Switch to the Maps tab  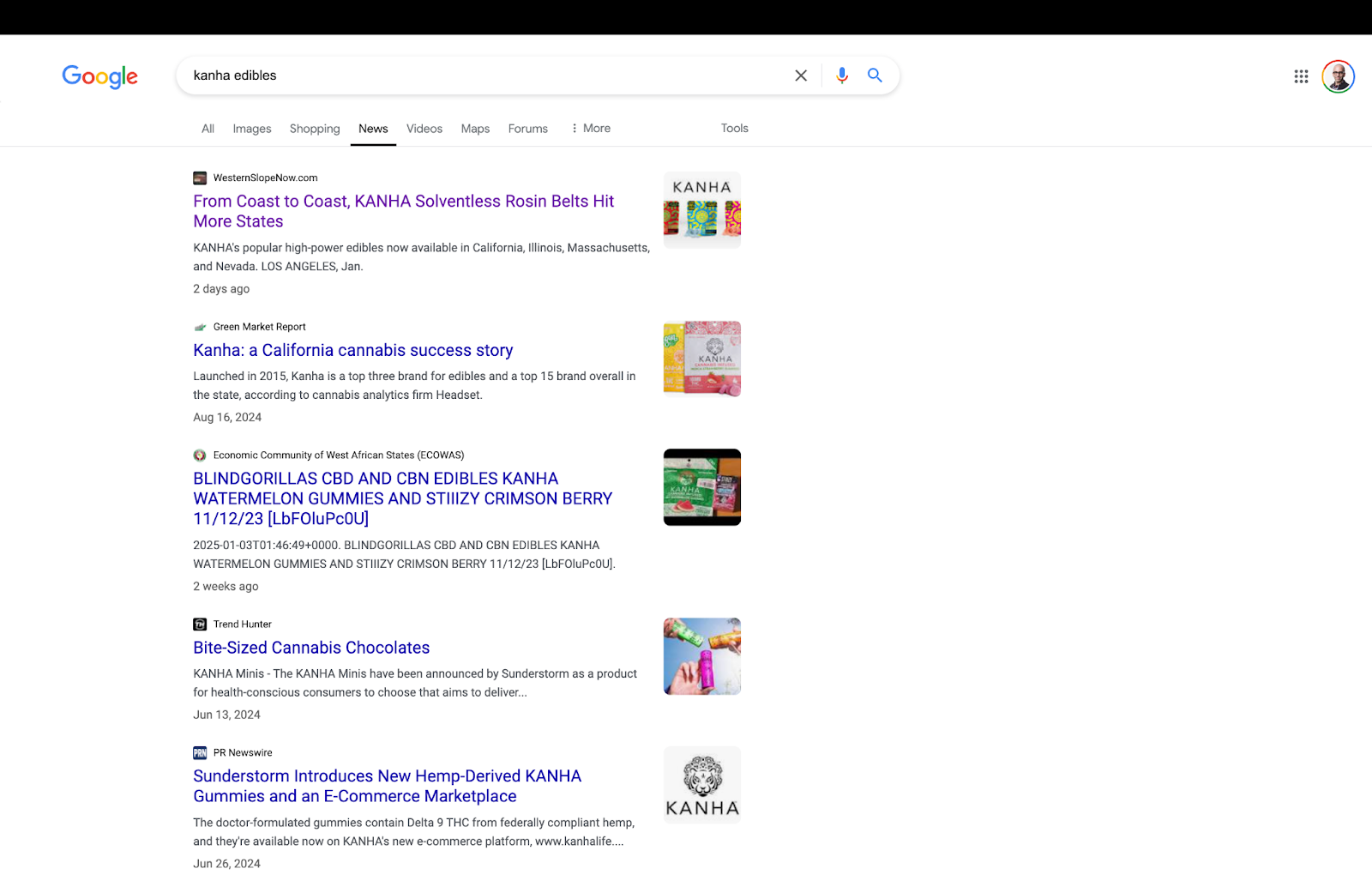(x=475, y=129)
